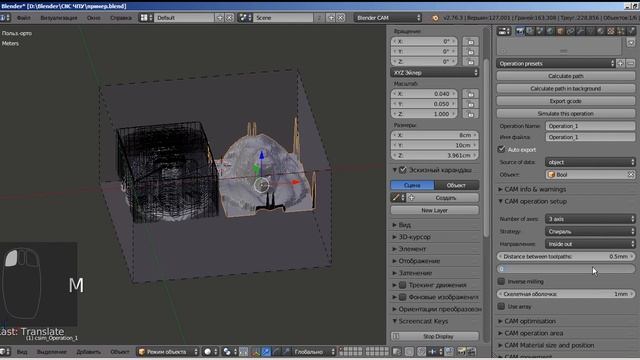Open the Файл menu
Image resolution: width=640 pixels, height=360 pixels.
[23, 18]
